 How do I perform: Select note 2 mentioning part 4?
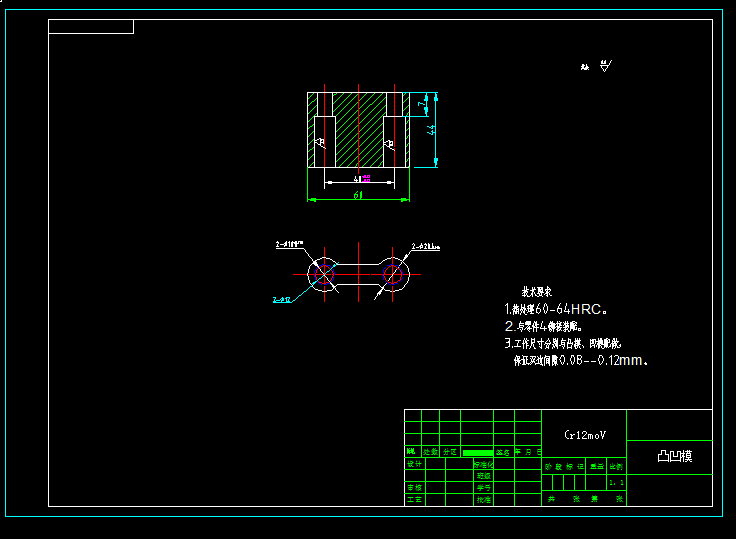tap(544, 326)
